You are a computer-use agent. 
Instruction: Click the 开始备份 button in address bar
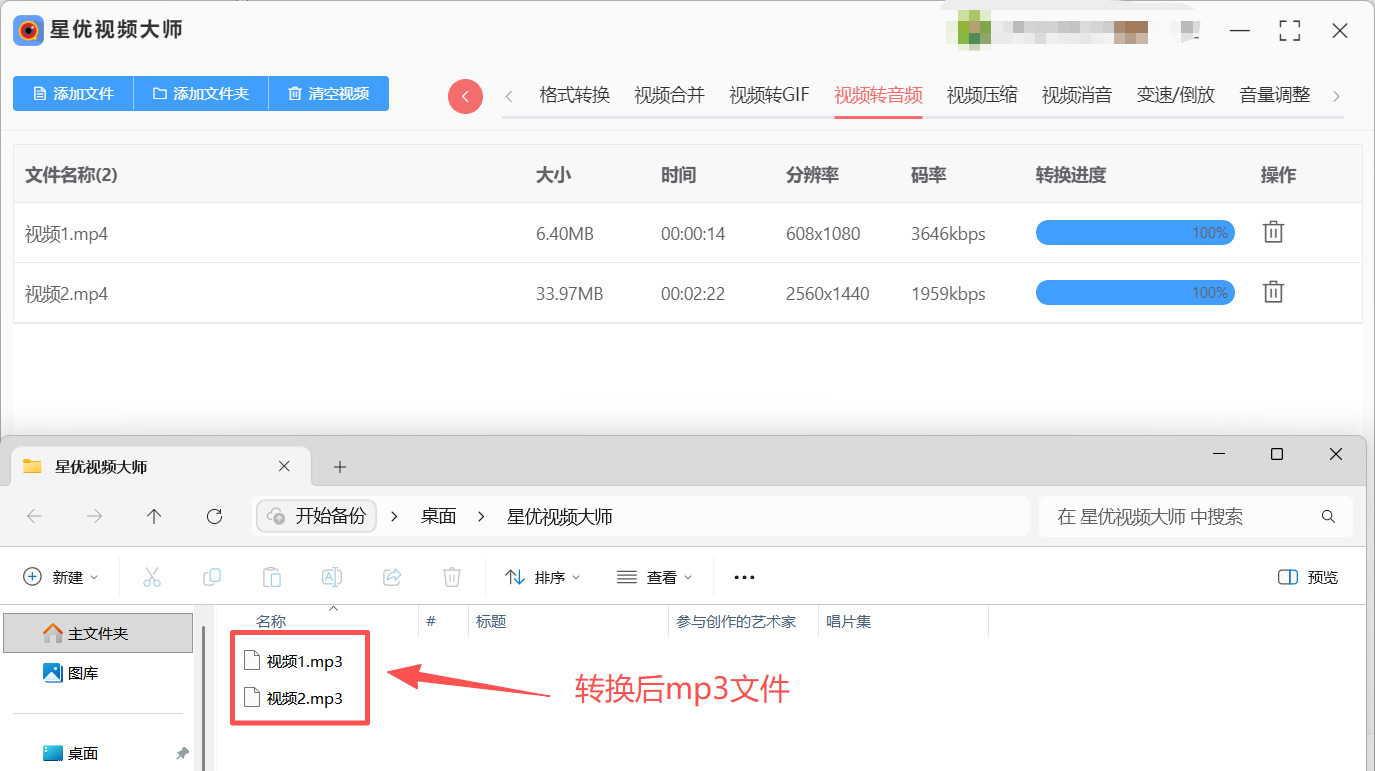coord(318,516)
